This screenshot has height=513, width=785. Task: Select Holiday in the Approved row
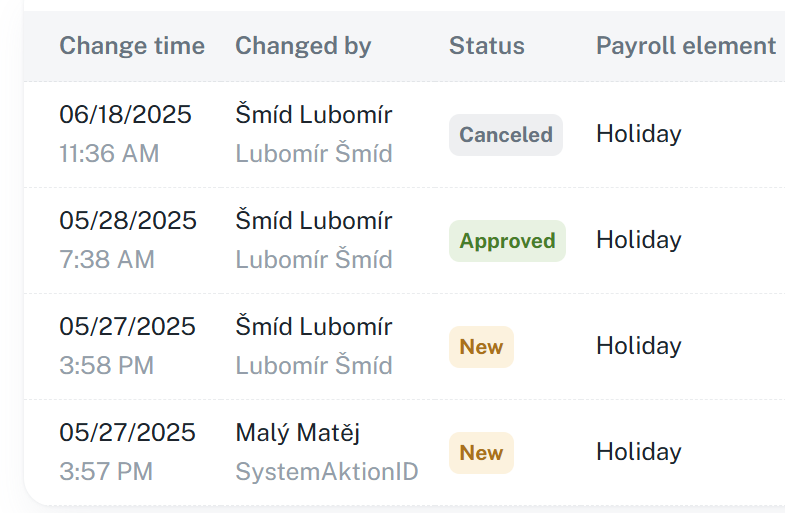[x=638, y=240]
